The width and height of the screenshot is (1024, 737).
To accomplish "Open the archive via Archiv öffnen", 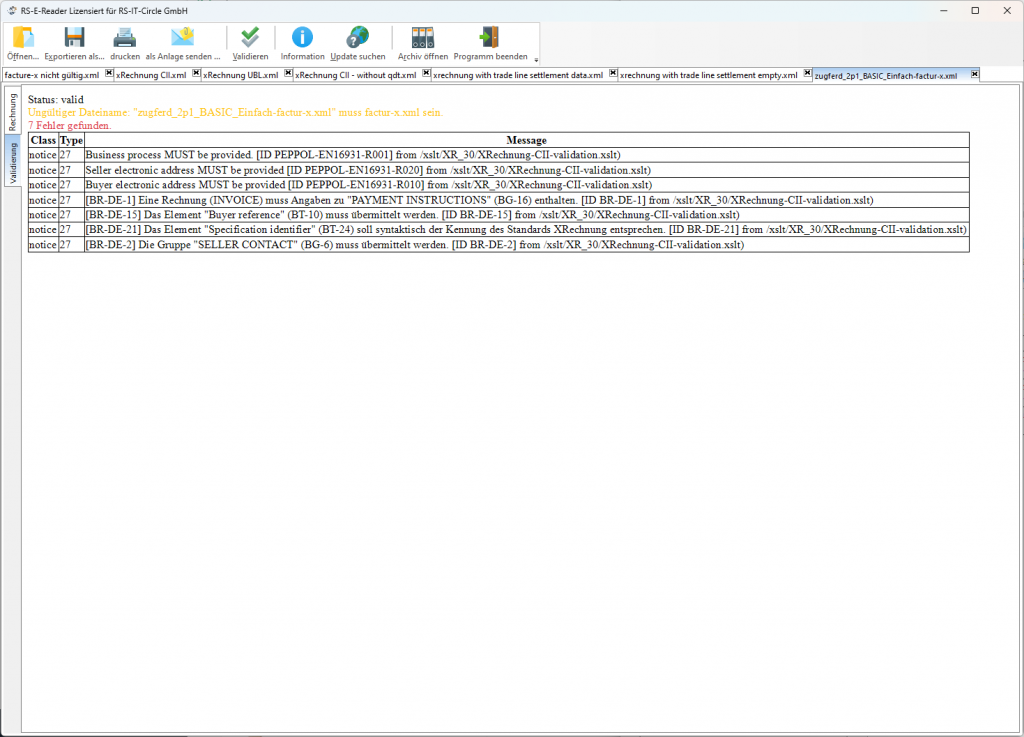I will click(x=423, y=38).
